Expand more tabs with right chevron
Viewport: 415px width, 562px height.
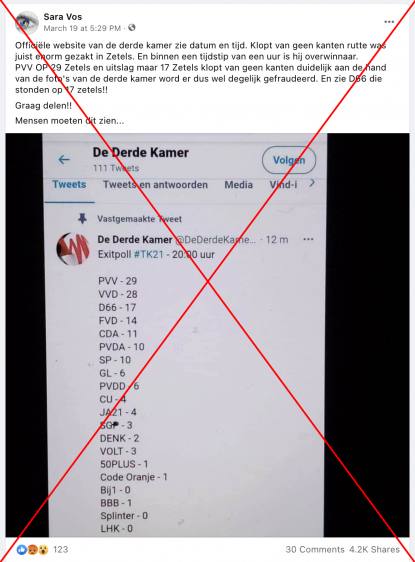click(312, 183)
